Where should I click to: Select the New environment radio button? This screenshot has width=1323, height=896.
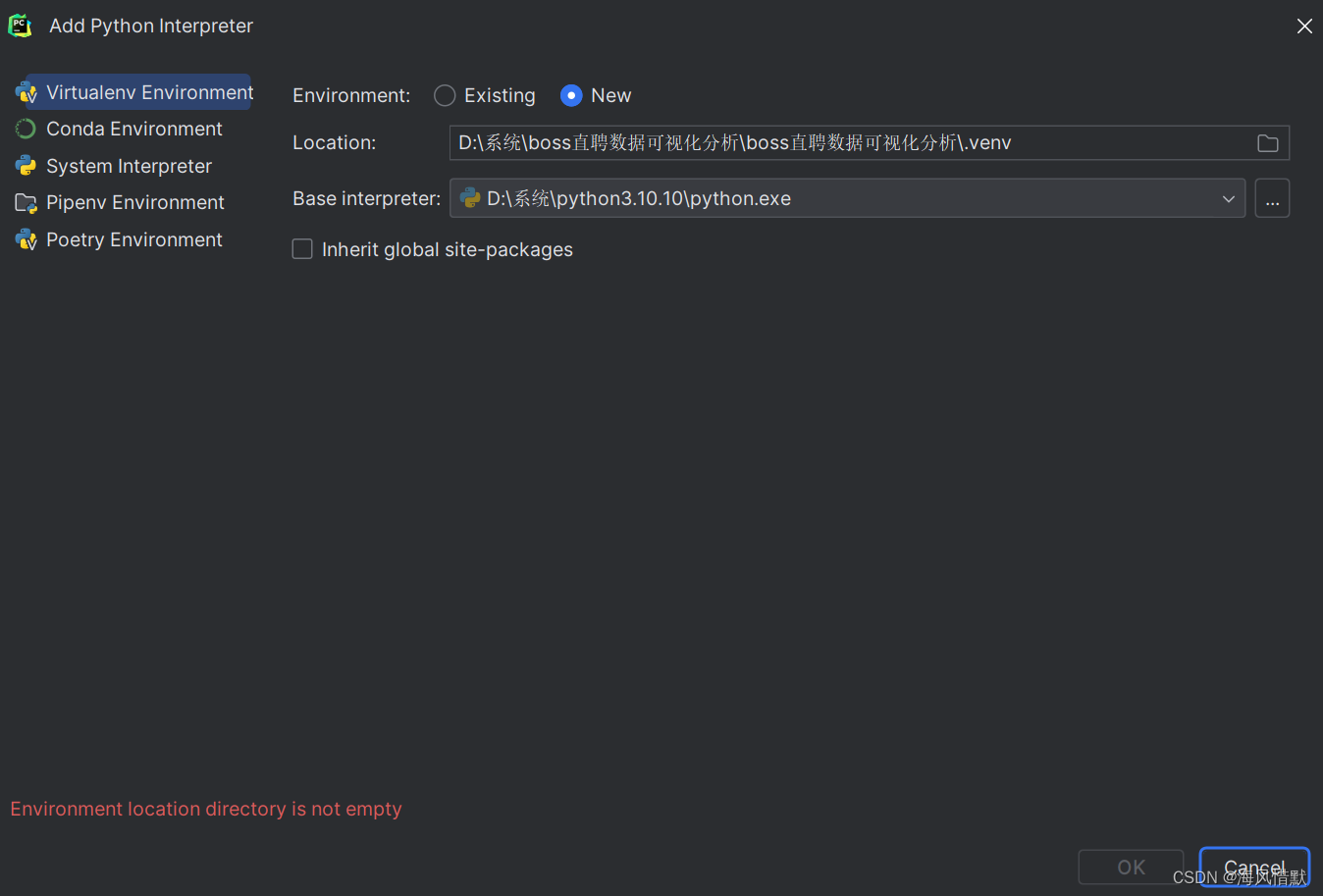tap(570, 95)
